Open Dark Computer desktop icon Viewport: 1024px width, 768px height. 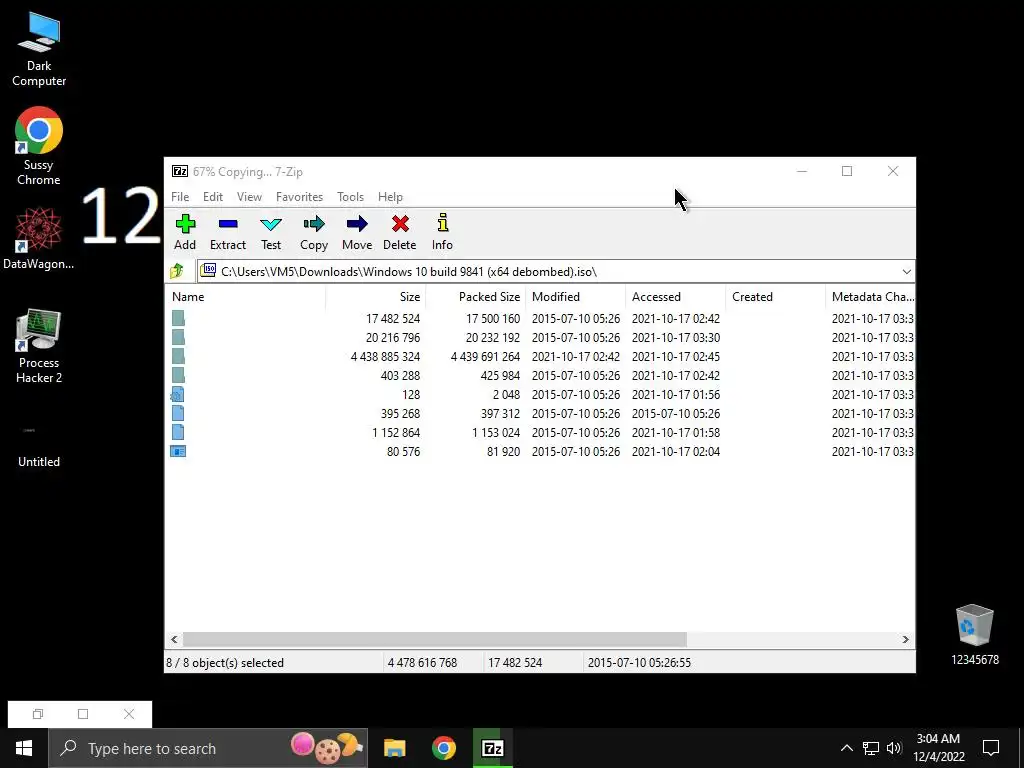pyautogui.click(x=39, y=49)
